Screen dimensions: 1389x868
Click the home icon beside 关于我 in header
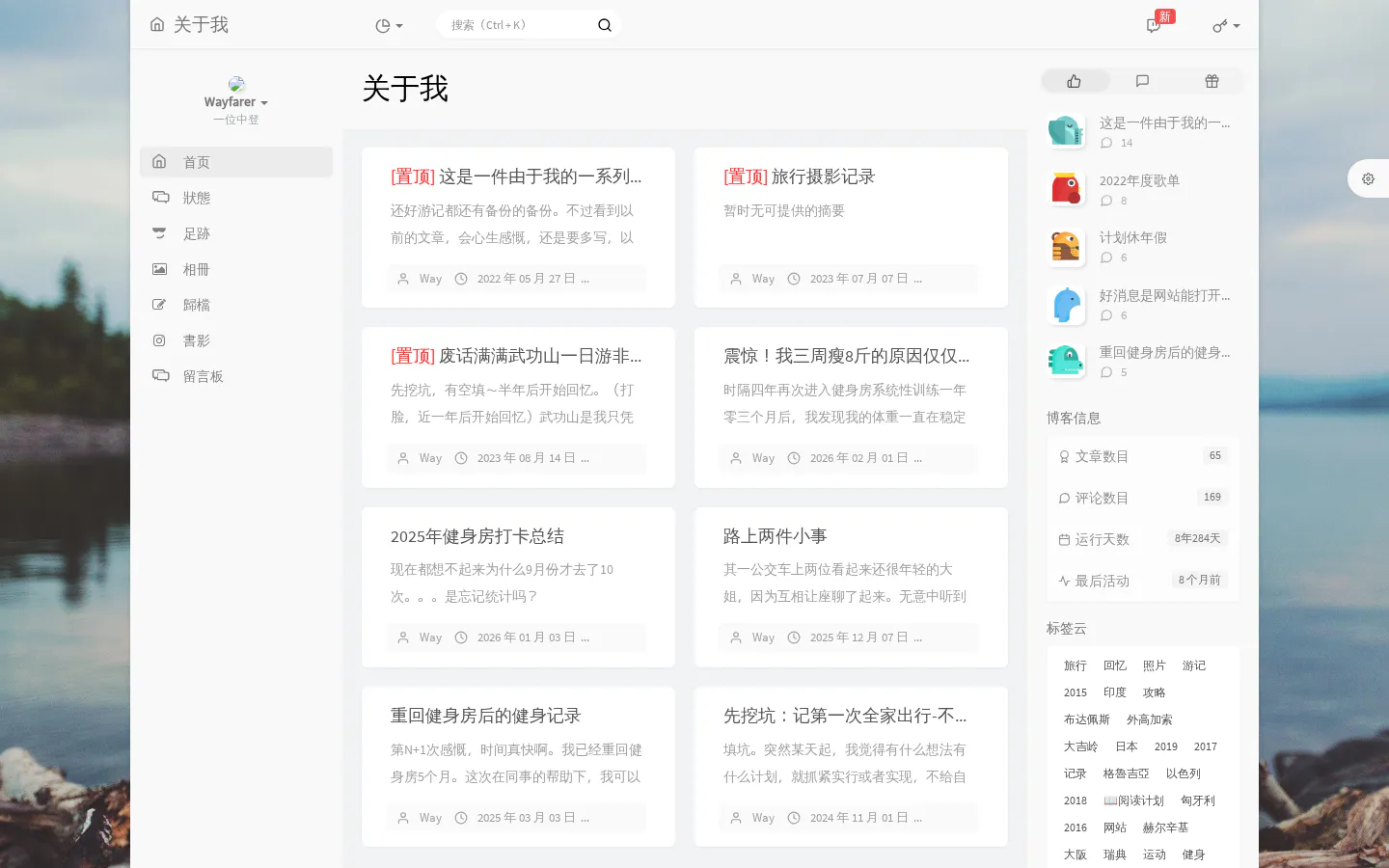[x=157, y=24]
